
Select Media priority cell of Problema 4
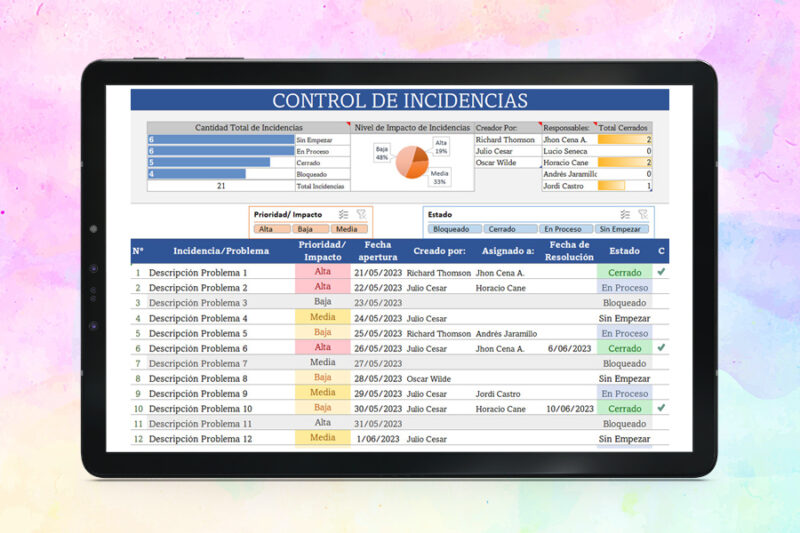click(322, 317)
